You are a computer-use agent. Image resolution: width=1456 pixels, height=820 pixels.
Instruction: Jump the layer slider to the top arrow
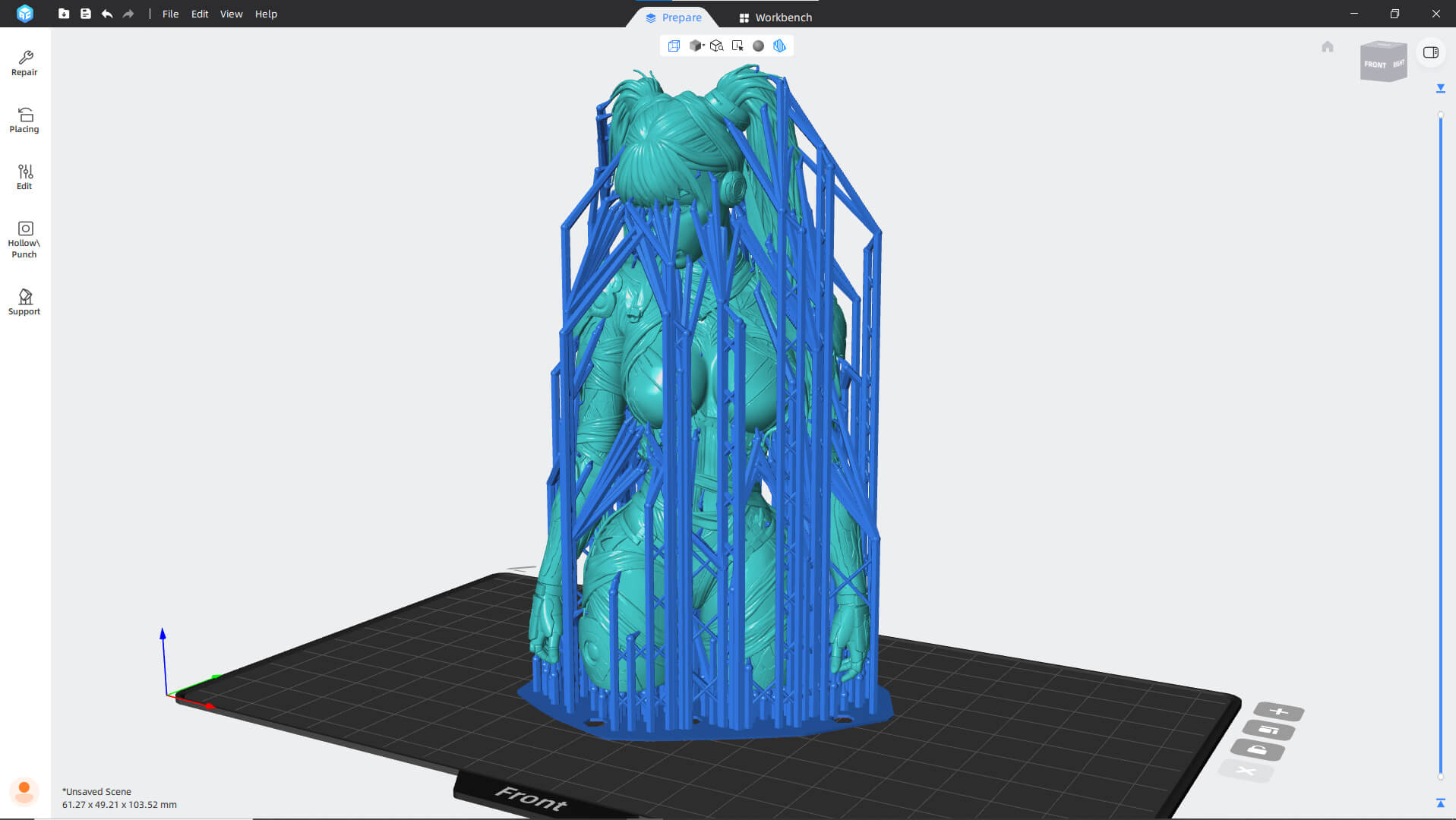[x=1441, y=89]
